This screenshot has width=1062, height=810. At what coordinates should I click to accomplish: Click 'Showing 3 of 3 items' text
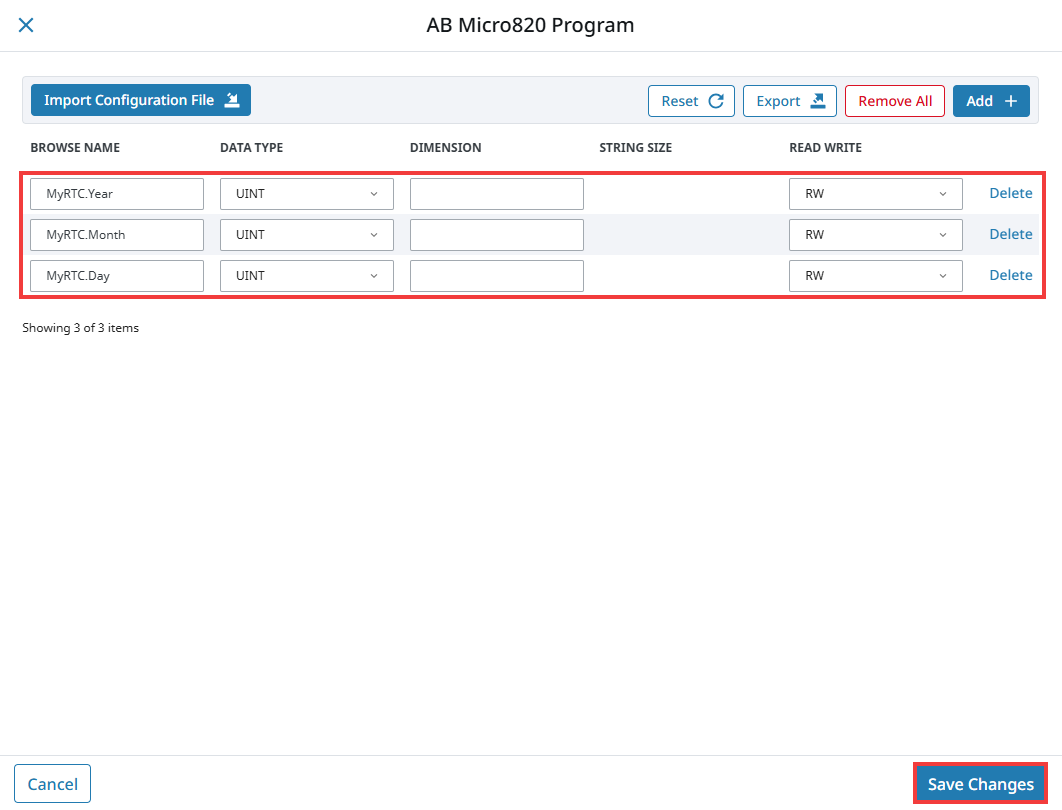(81, 328)
